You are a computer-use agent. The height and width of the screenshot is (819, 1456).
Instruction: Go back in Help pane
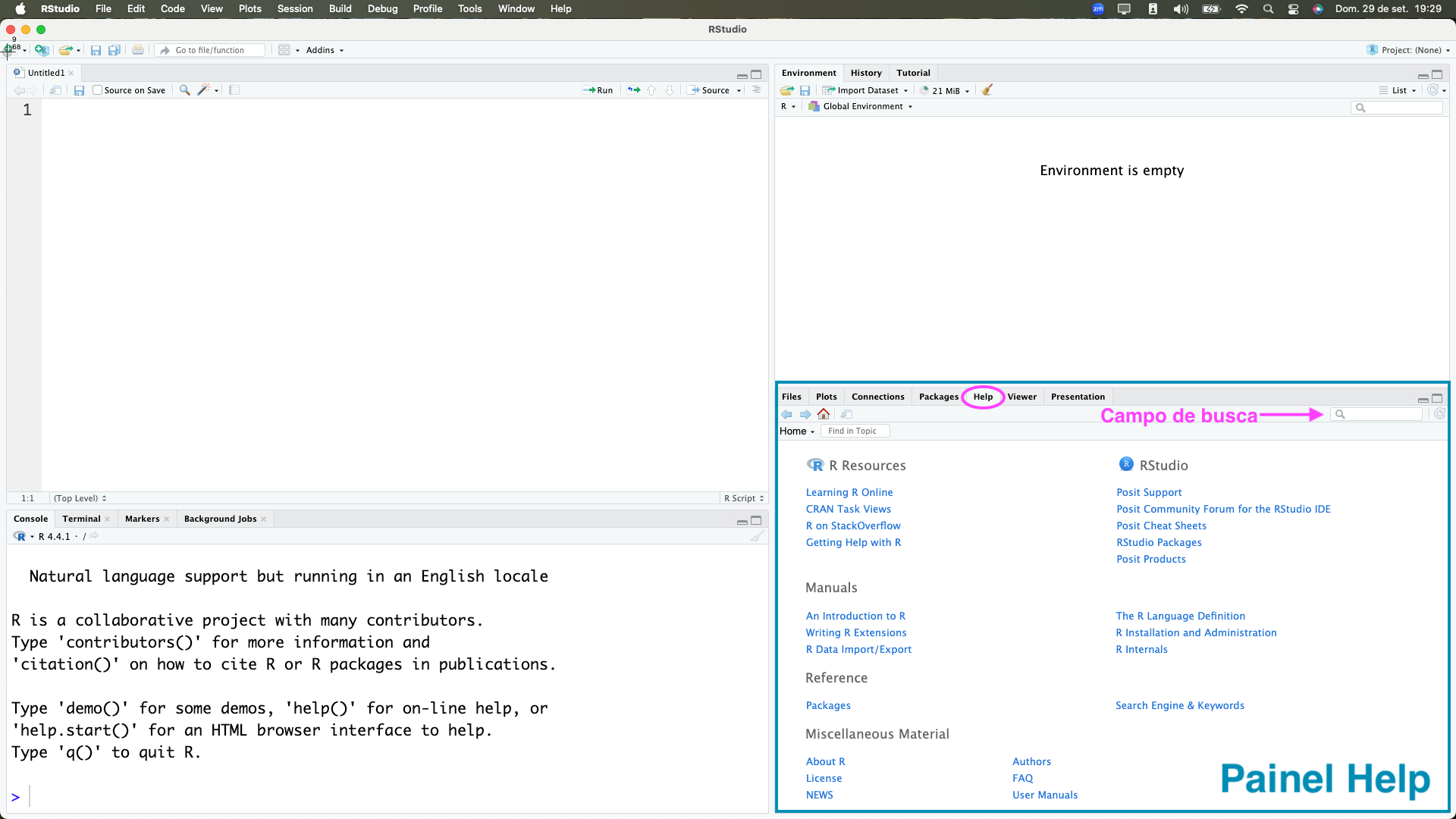[786, 414]
